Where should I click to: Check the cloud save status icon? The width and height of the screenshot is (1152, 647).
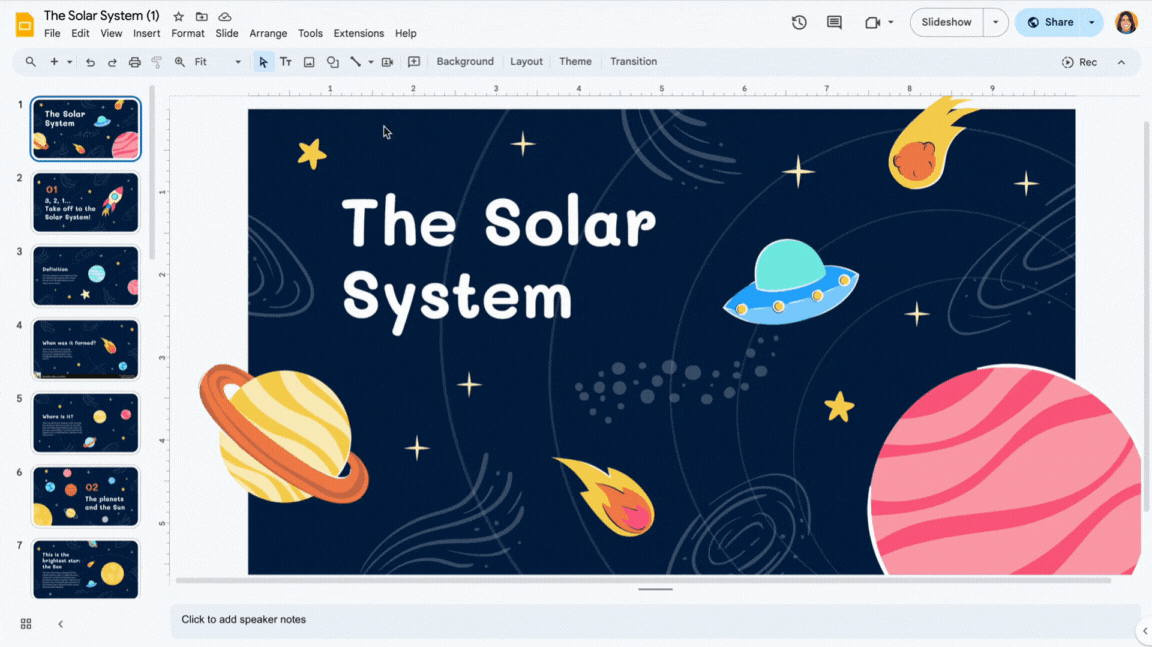point(225,16)
